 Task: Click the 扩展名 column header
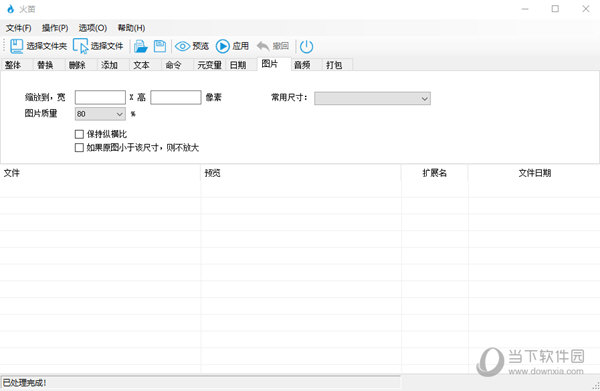click(x=435, y=173)
